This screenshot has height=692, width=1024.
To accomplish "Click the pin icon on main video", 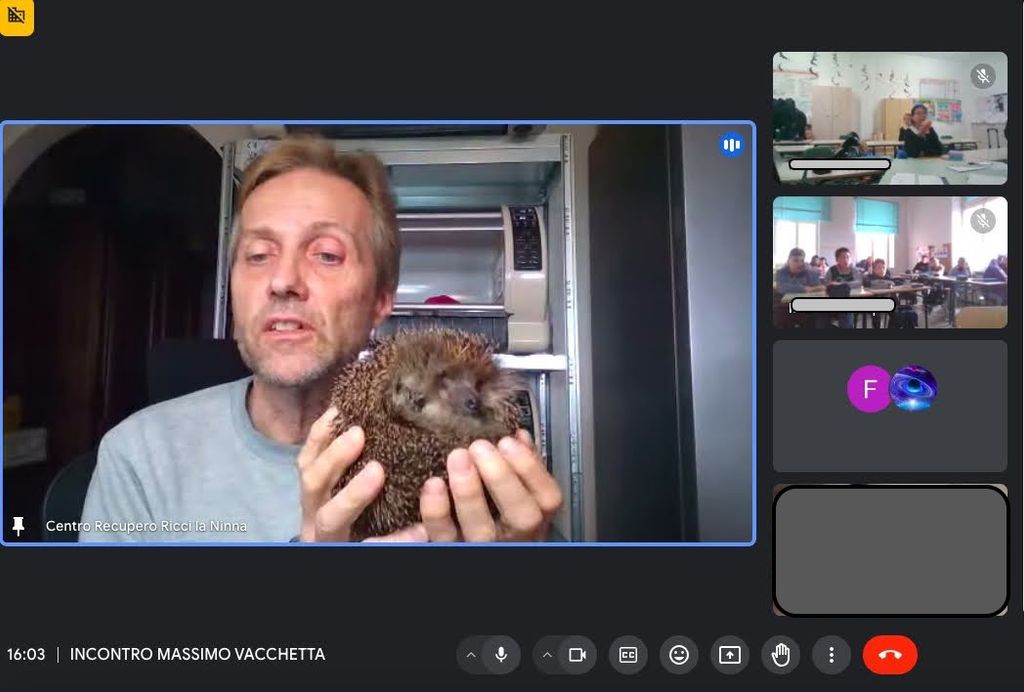I will (18, 525).
